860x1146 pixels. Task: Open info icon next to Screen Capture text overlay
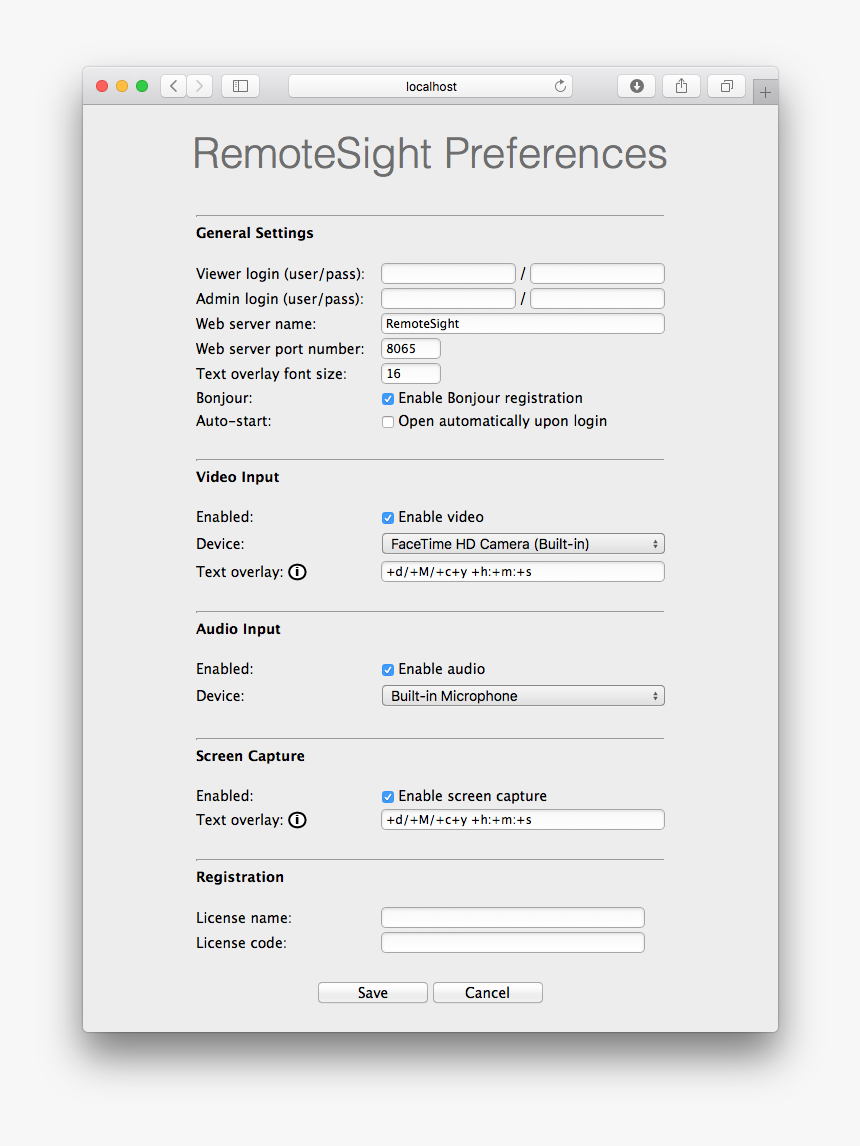click(x=297, y=820)
